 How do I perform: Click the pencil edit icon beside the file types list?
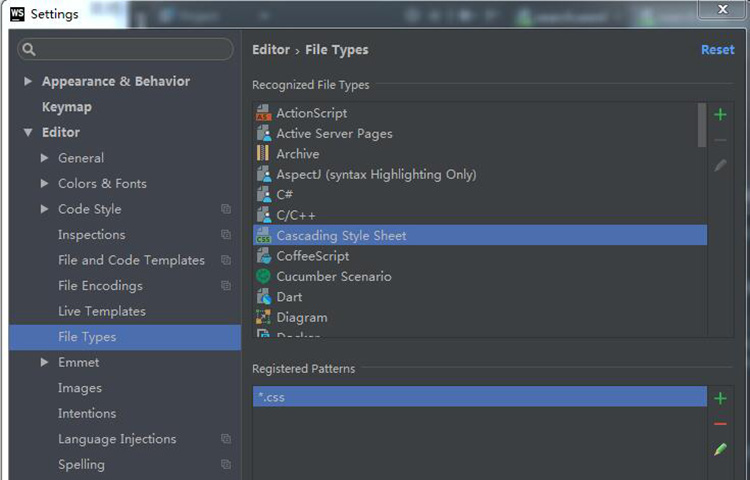pos(720,165)
